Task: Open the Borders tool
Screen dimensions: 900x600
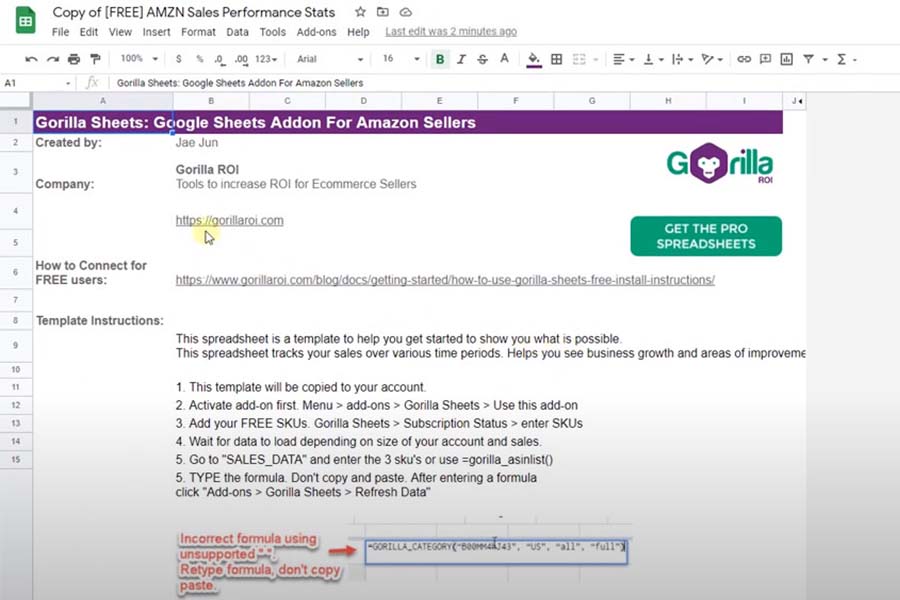Action: [556, 59]
